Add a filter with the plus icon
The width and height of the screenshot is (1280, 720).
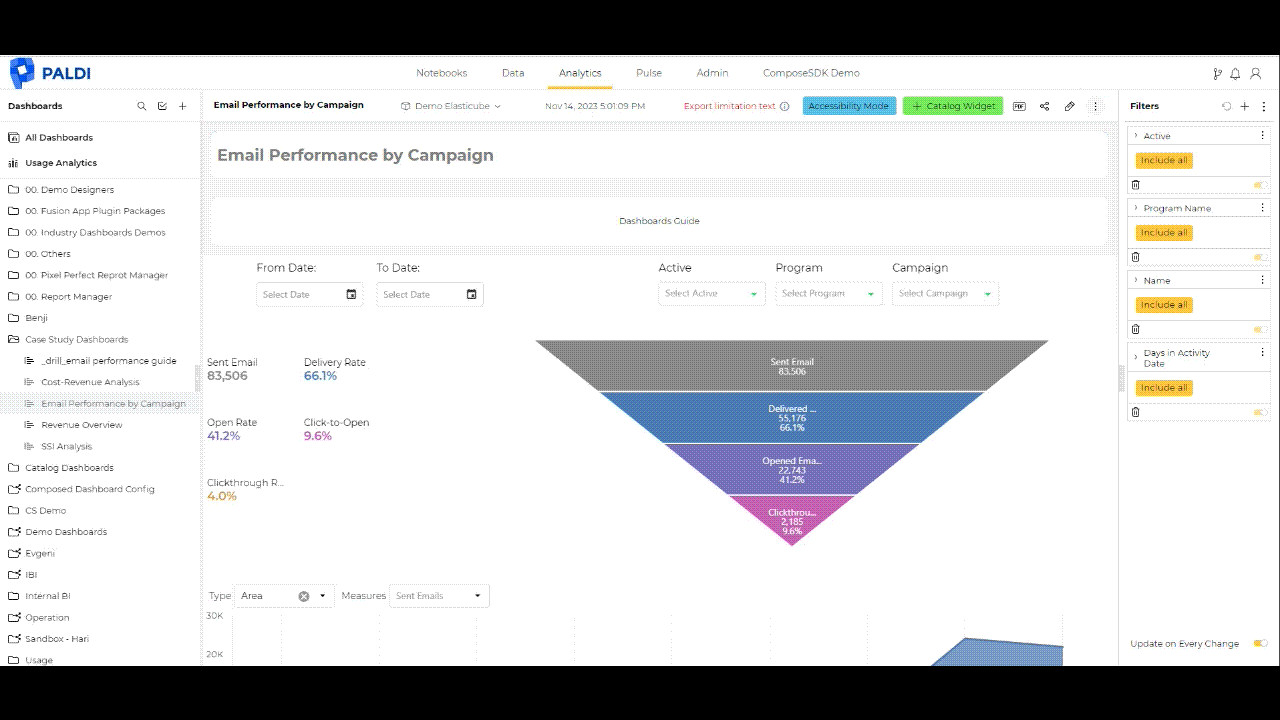pyautogui.click(x=1245, y=106)
